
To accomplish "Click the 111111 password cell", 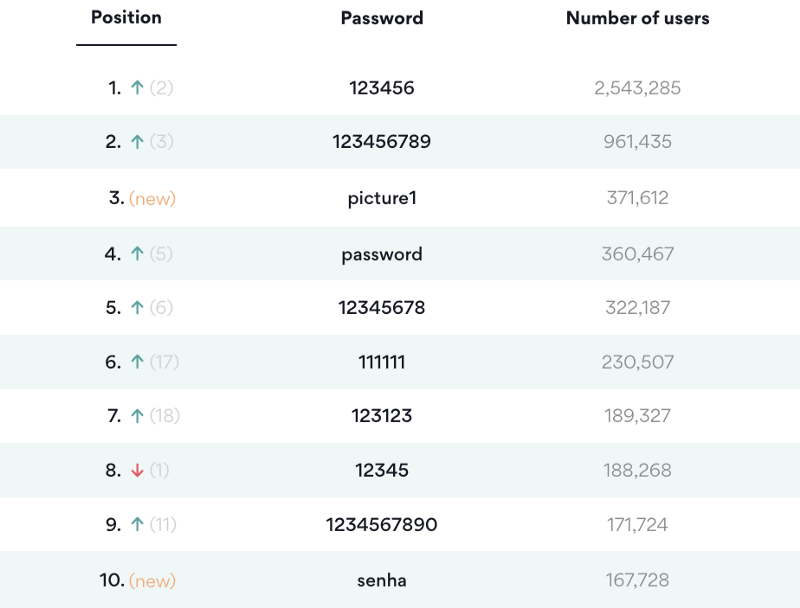I will [382, 362].
